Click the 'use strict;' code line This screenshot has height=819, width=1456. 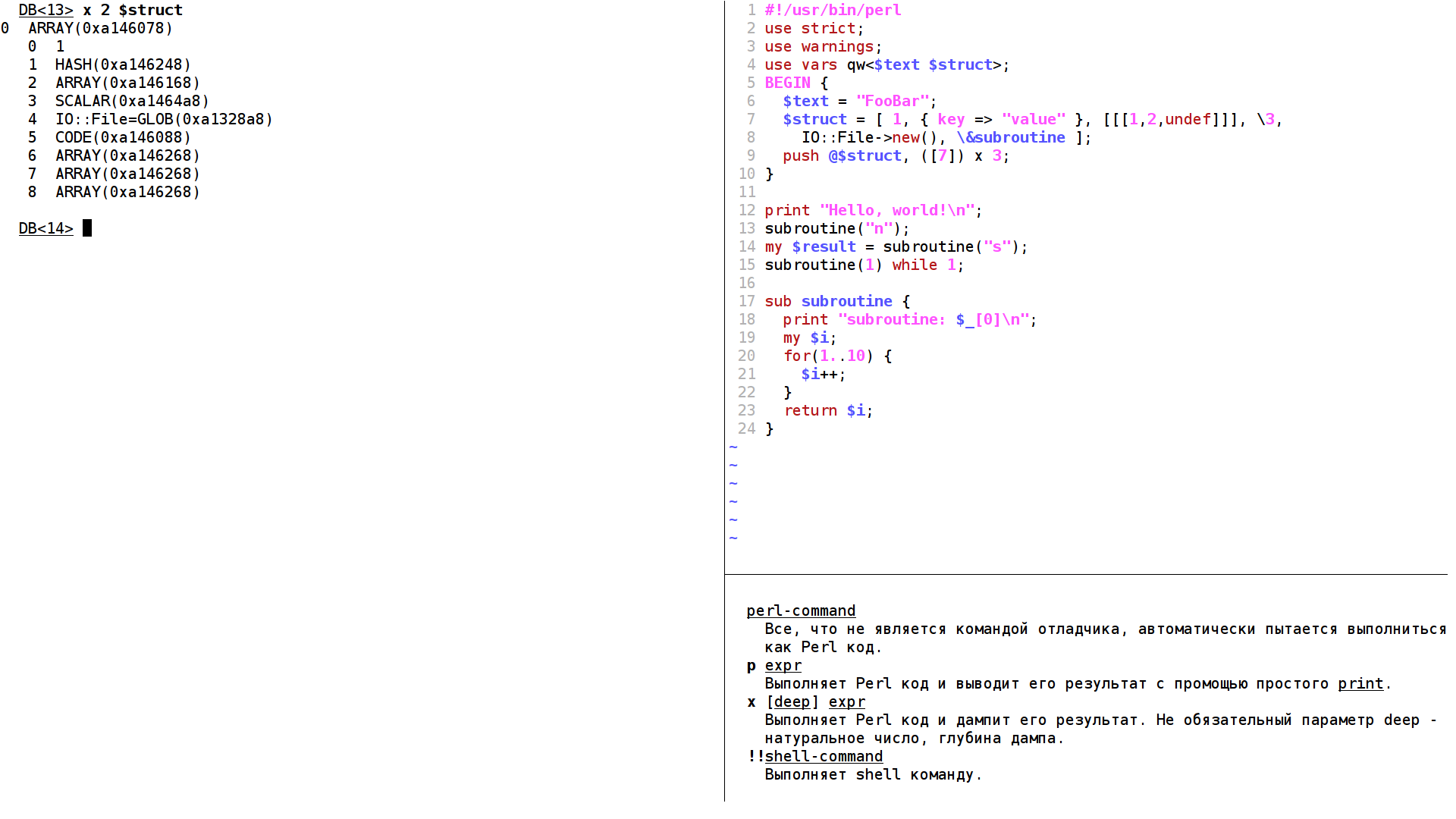click(x=814, y=28)
